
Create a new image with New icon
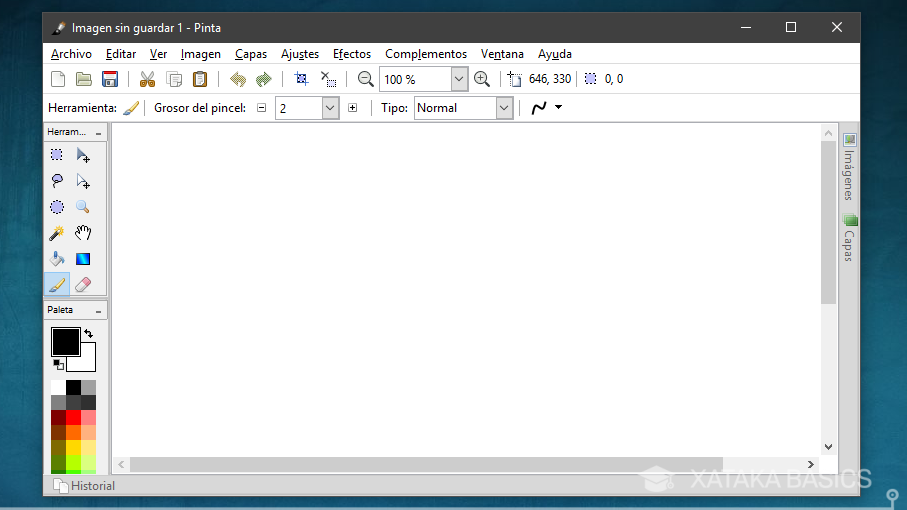point(58,79)
